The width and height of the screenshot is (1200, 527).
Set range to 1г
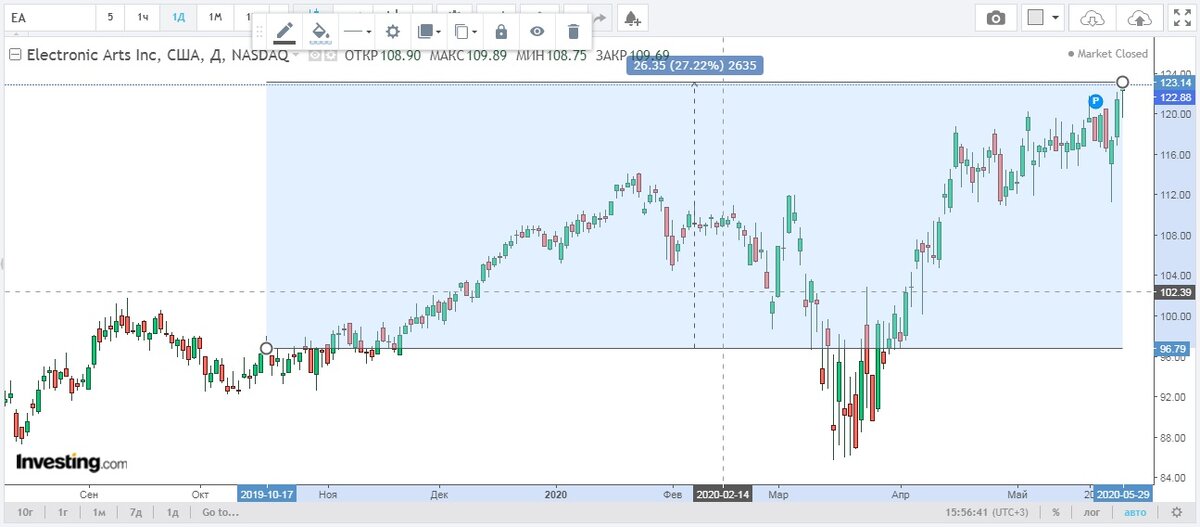(62, 513)
